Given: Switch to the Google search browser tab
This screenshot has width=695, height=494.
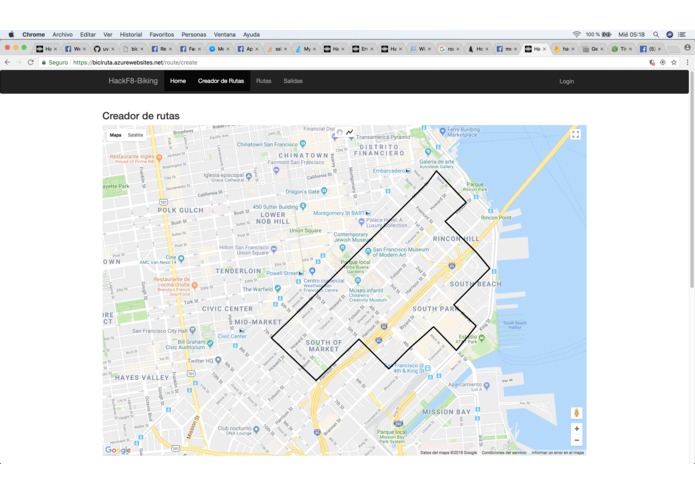Looking at the screenshot, I should tap(449, 49).
